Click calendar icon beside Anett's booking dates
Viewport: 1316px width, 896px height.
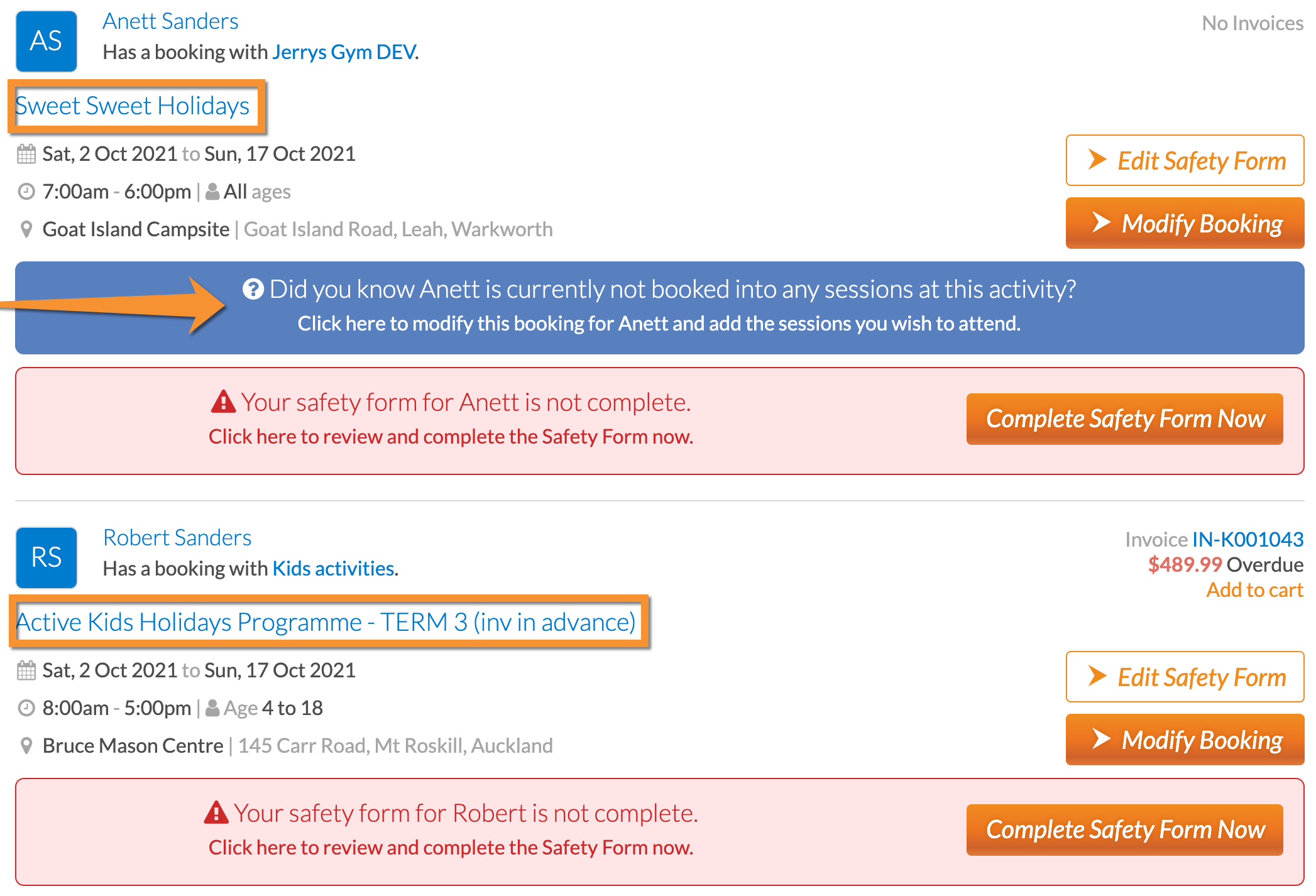(x=26, y=154)
